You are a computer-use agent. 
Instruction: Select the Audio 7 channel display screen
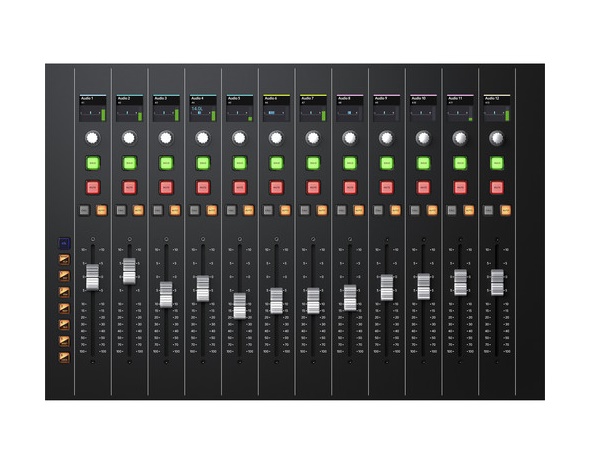coord(313,108)
